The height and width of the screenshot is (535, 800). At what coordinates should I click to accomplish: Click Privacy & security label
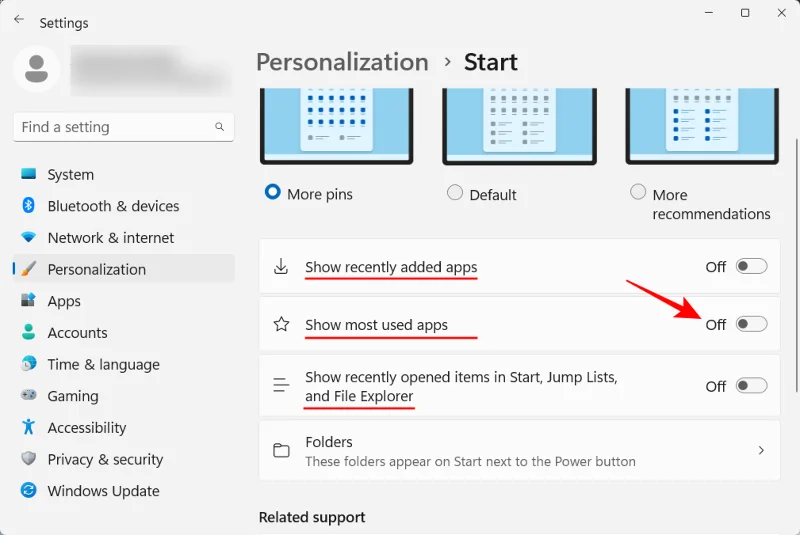tap(105, 460)
